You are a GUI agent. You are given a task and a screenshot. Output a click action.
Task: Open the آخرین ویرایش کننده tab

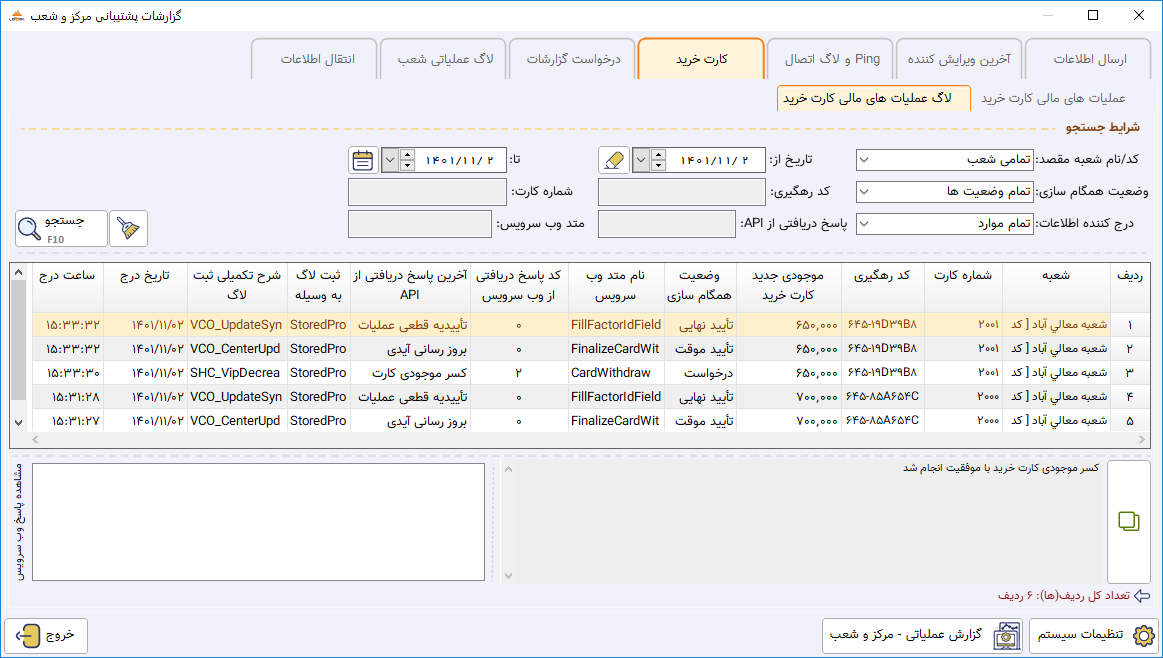tap(959, 59)
